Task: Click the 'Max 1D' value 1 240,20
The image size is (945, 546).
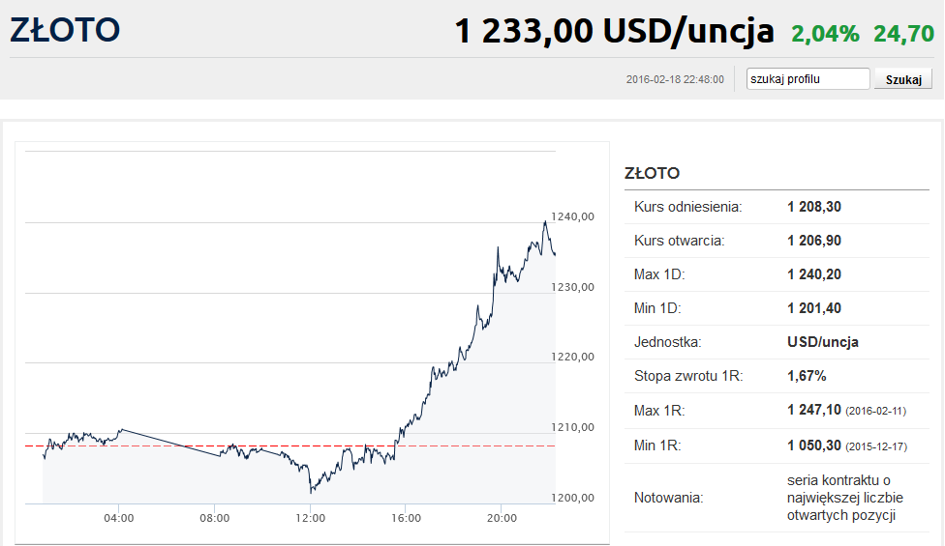Action: tap(814, 274)
